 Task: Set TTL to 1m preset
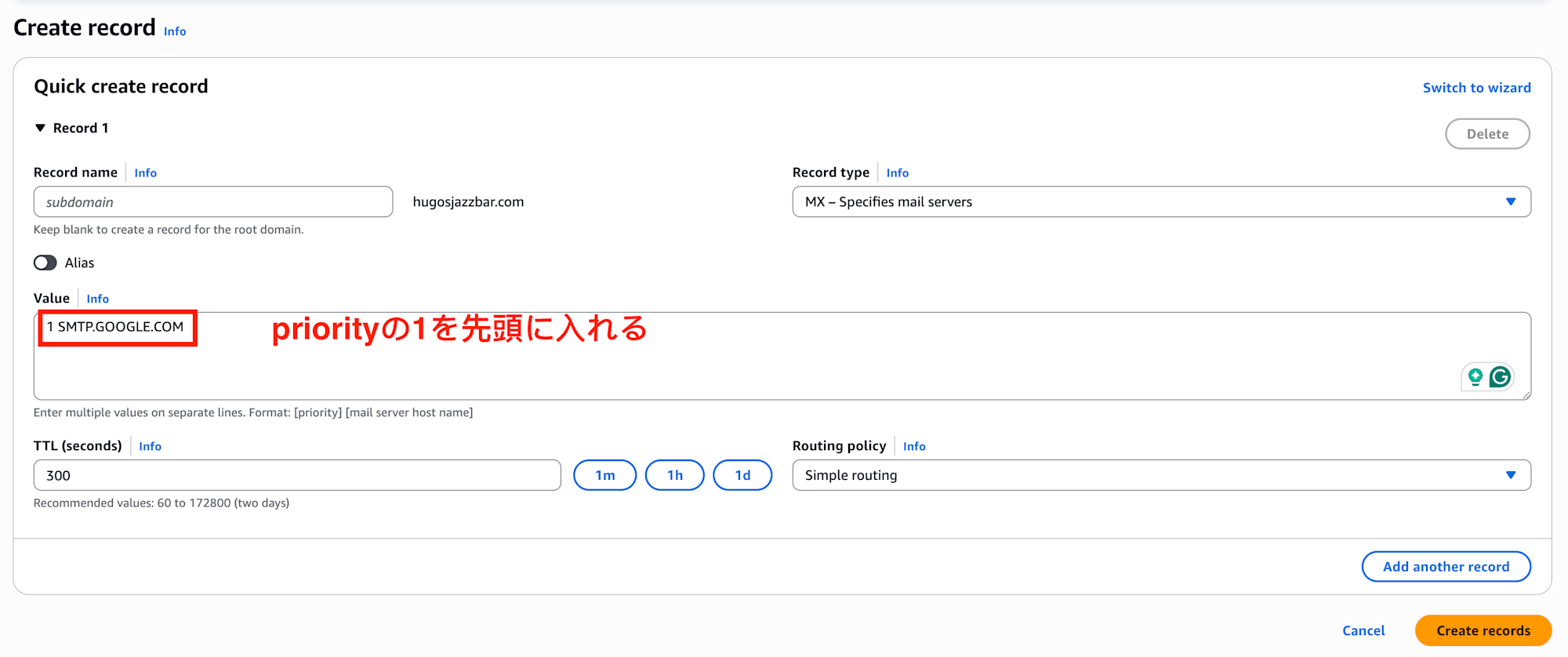[604, 475]
